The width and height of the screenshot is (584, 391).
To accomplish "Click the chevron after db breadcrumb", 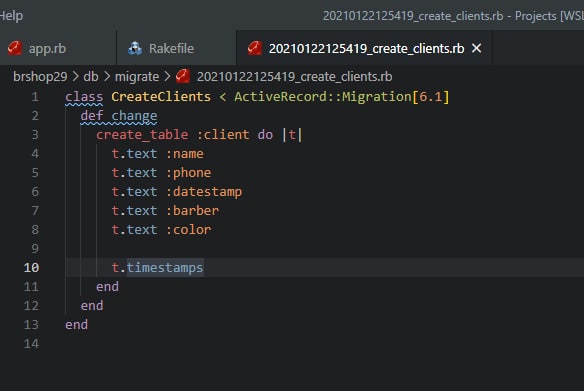I will 107,77.
